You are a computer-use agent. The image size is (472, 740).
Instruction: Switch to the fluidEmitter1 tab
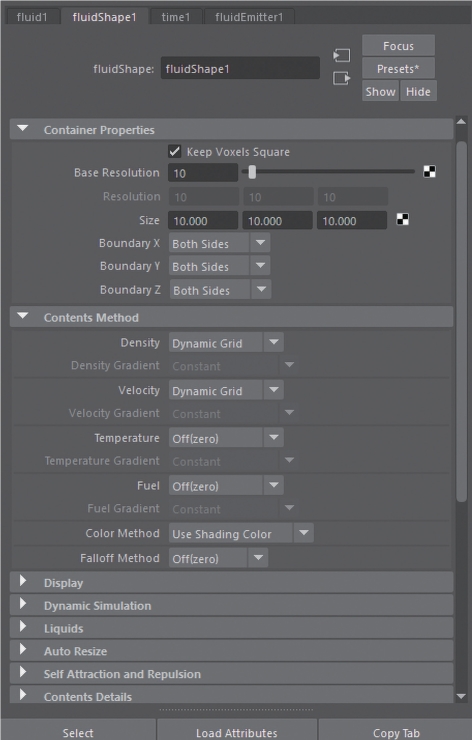249,17
